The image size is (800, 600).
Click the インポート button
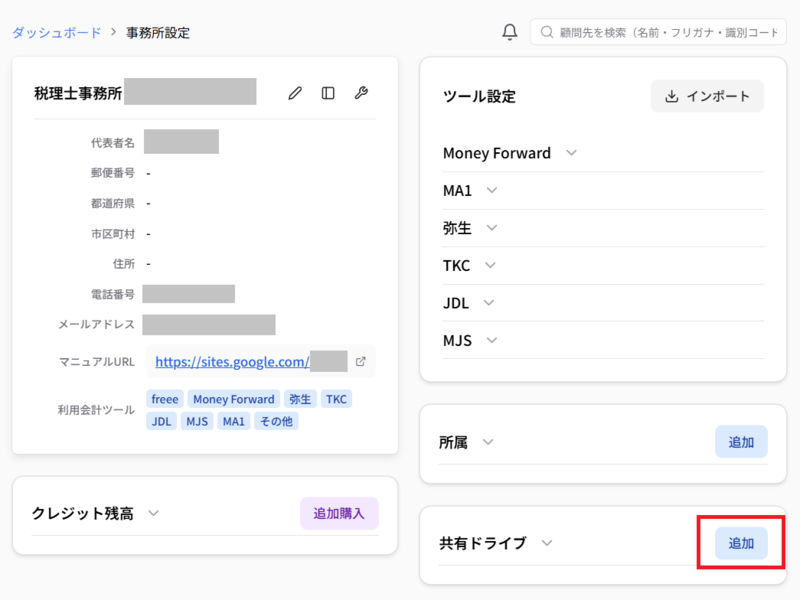[x=707, y=96]
